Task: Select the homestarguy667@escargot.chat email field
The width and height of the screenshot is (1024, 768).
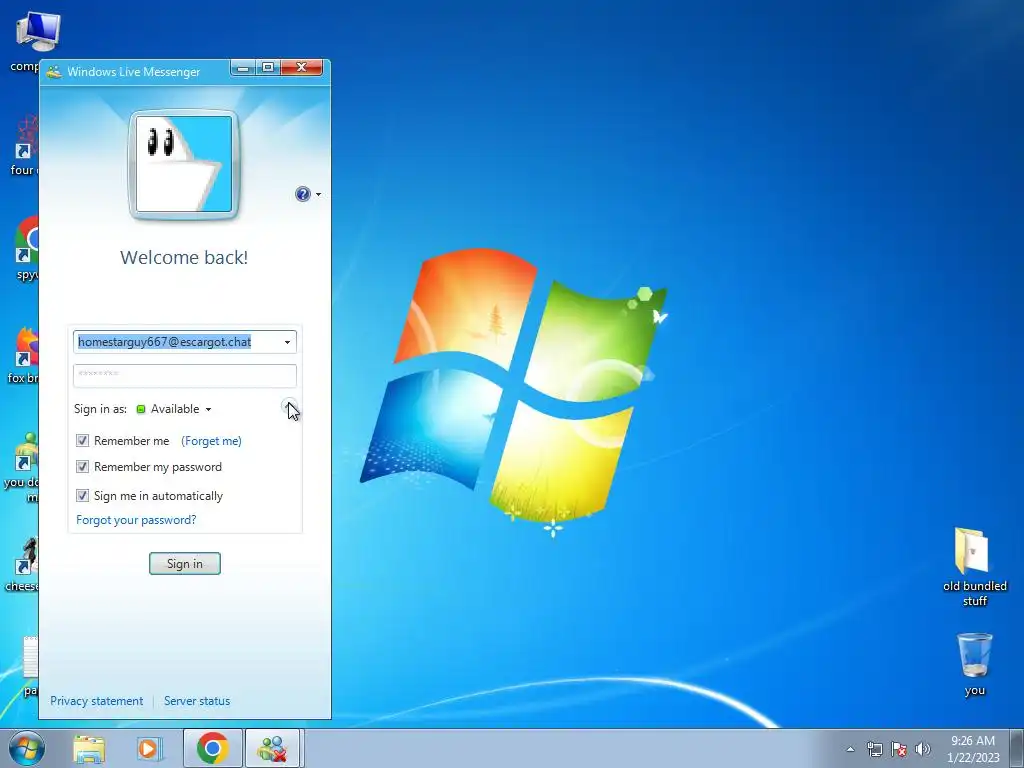Action: point(185,342)
